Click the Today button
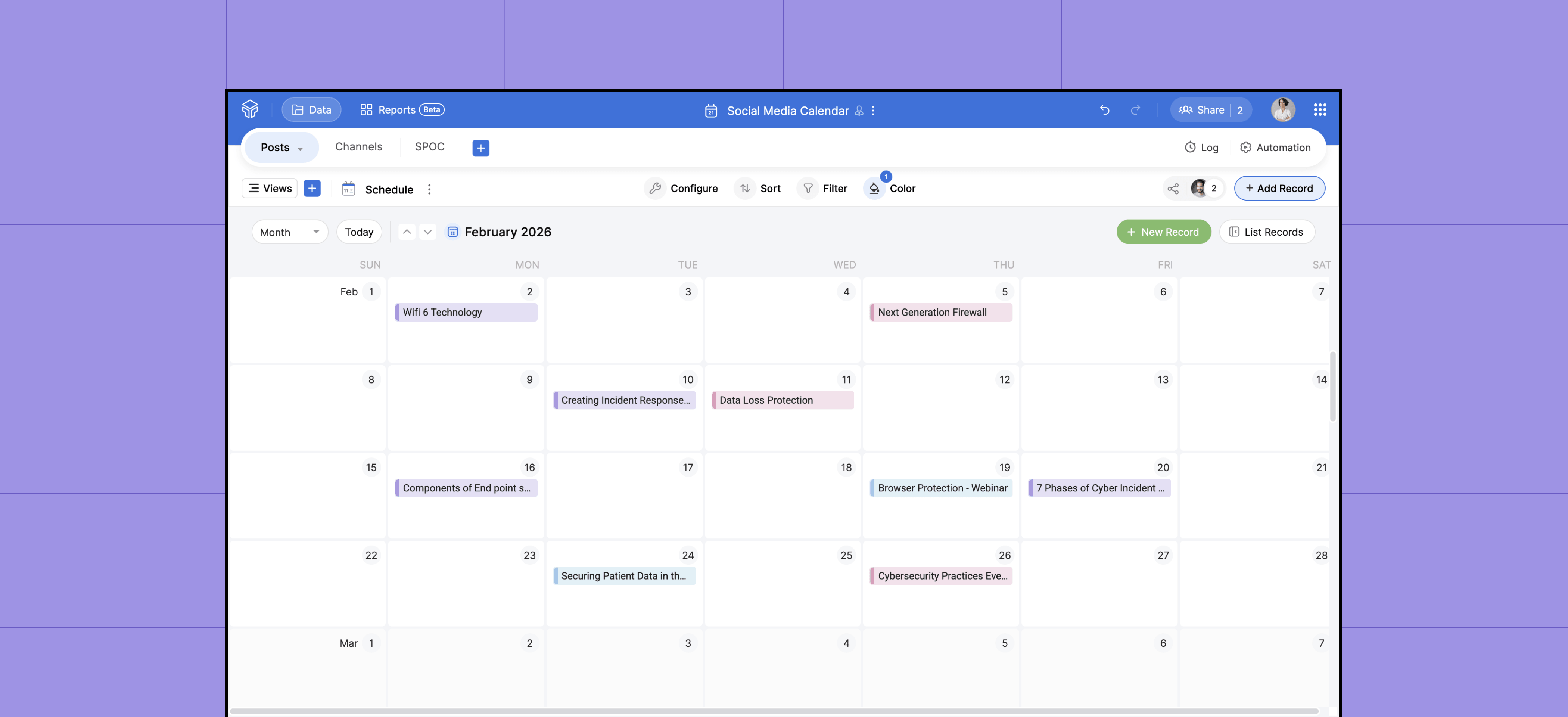 pyautogui.click(x=359, y=232)
